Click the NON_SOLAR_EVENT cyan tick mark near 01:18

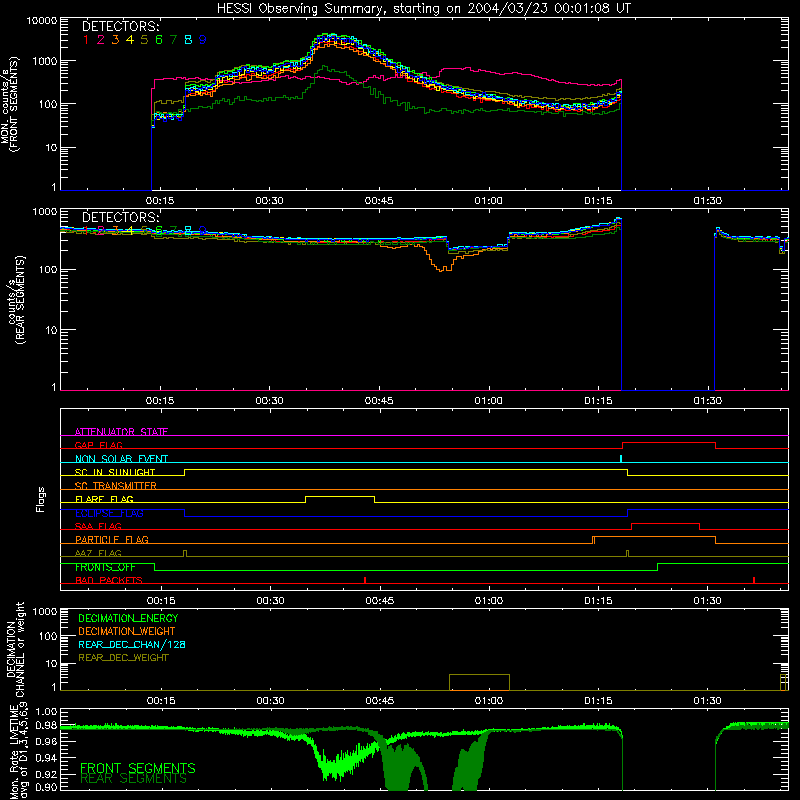tap(620, 459)
